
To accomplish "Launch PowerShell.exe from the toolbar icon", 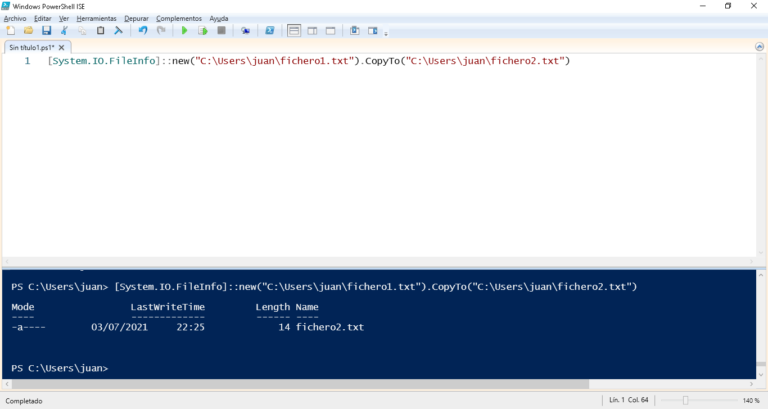I will pos(269,31).
